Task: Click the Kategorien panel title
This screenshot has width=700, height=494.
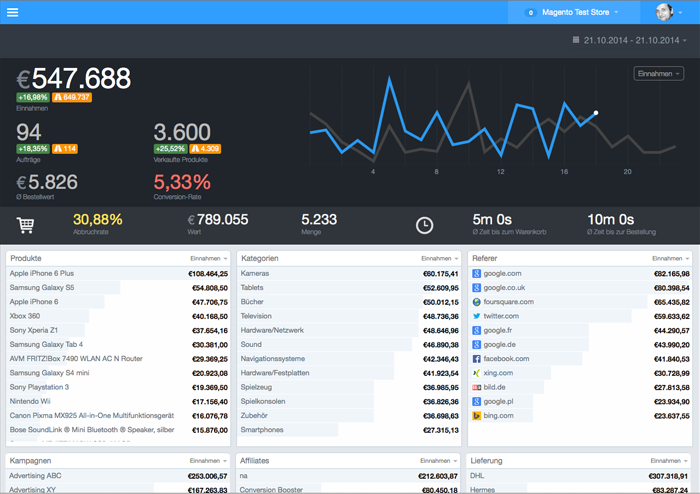Action: tap(259, 258)
